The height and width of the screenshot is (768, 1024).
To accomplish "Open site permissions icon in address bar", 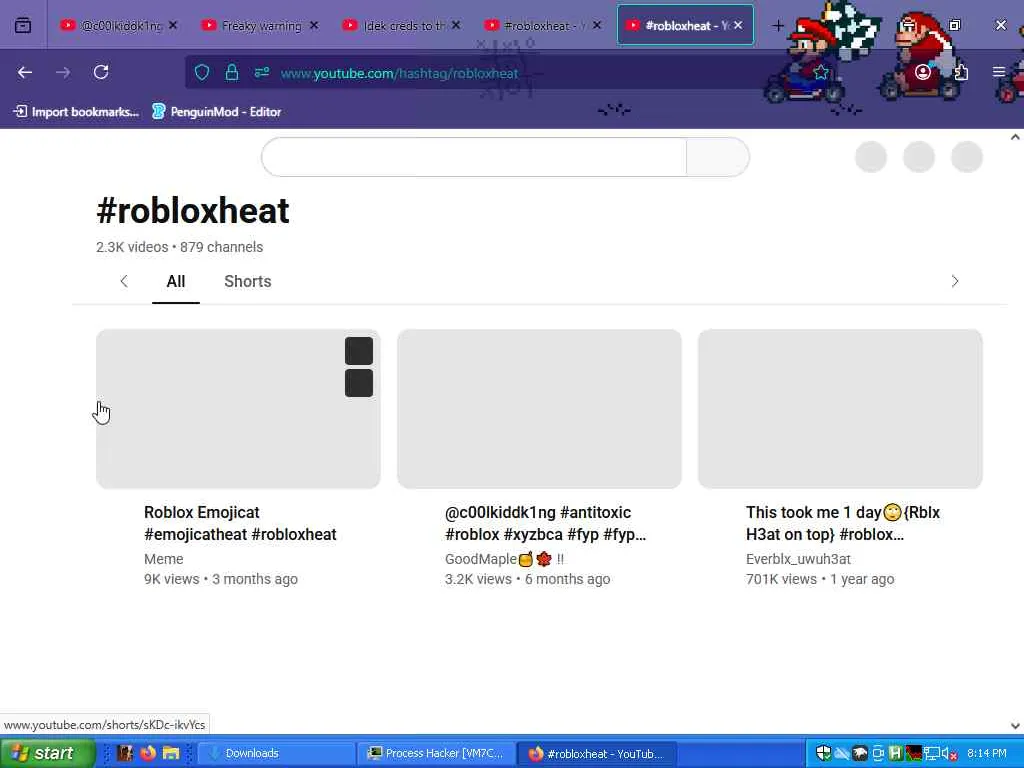I will click(x=261, y=72).
